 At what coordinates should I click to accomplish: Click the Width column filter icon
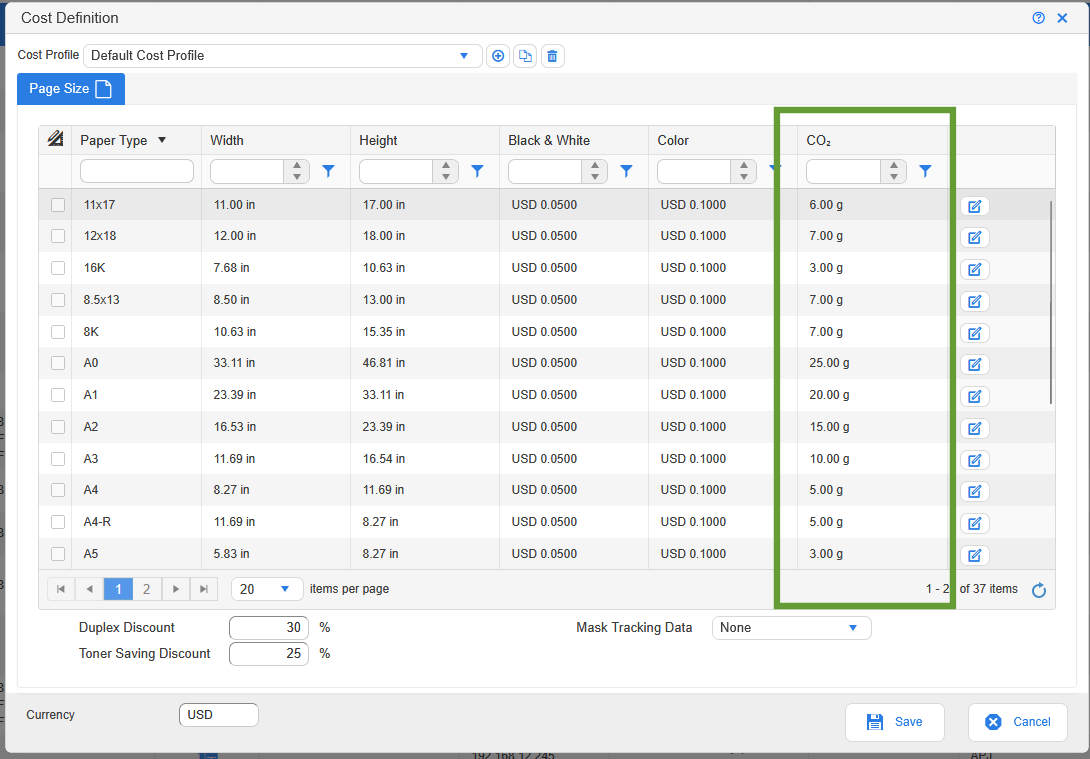[328, 171]
